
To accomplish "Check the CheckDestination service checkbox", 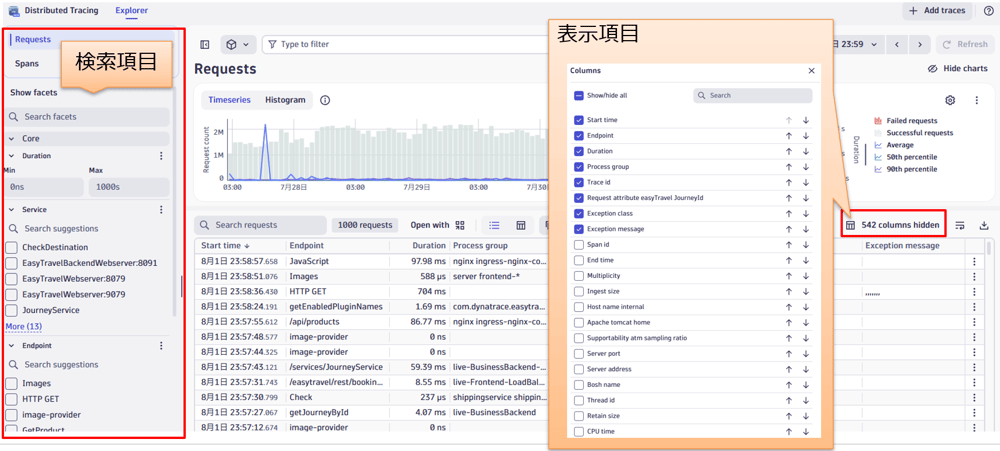I will 12,248.
